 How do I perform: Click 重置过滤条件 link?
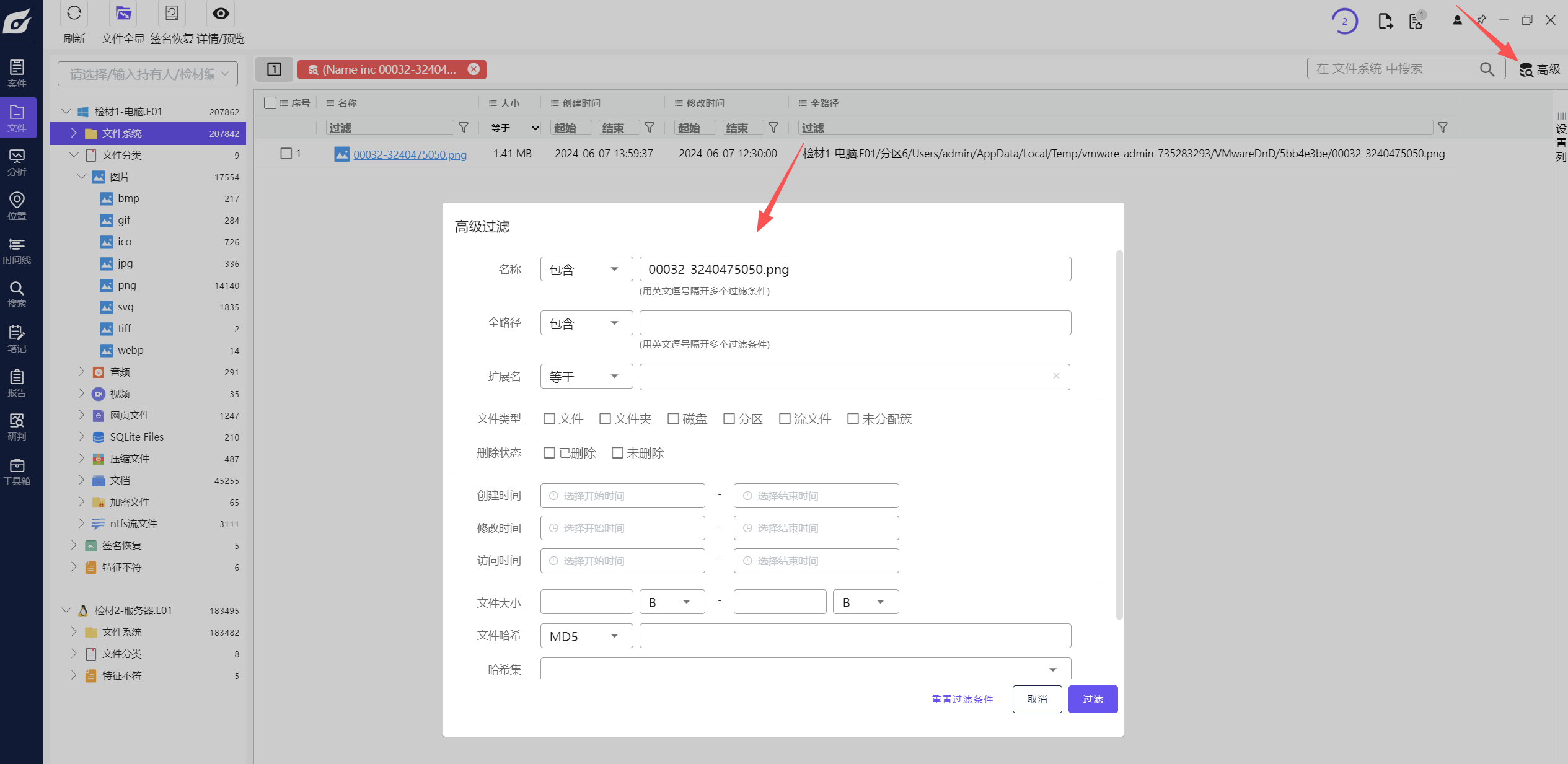click(x=962, y=699)
